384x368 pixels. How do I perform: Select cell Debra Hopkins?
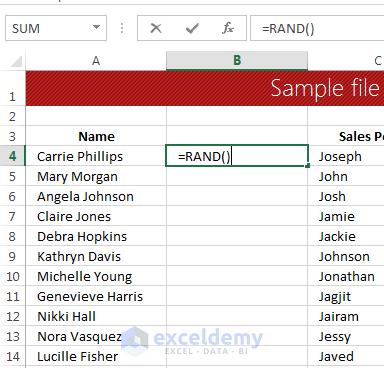[x=96, y=236]
